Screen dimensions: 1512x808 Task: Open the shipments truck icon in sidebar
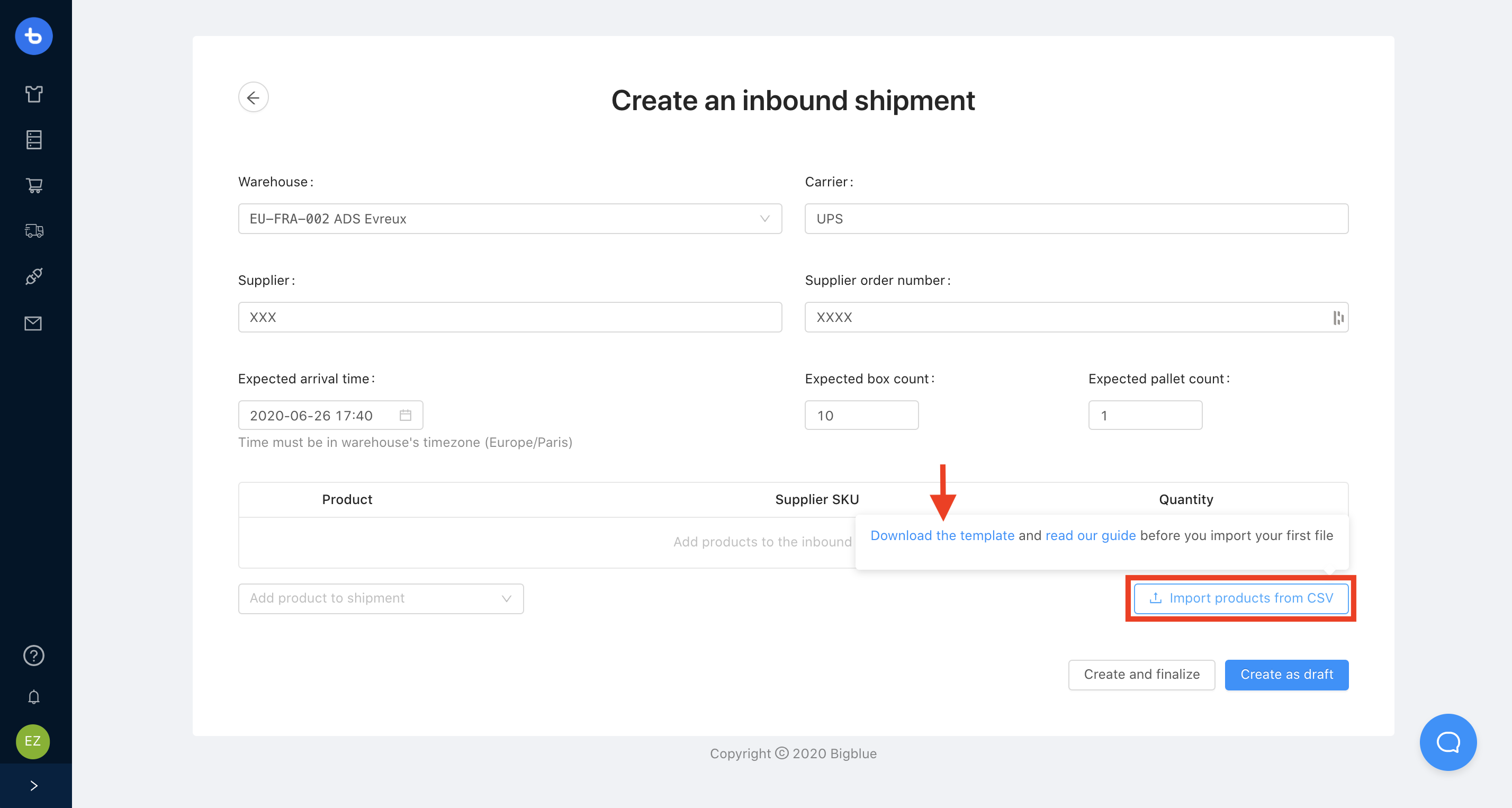pos(33,231)
